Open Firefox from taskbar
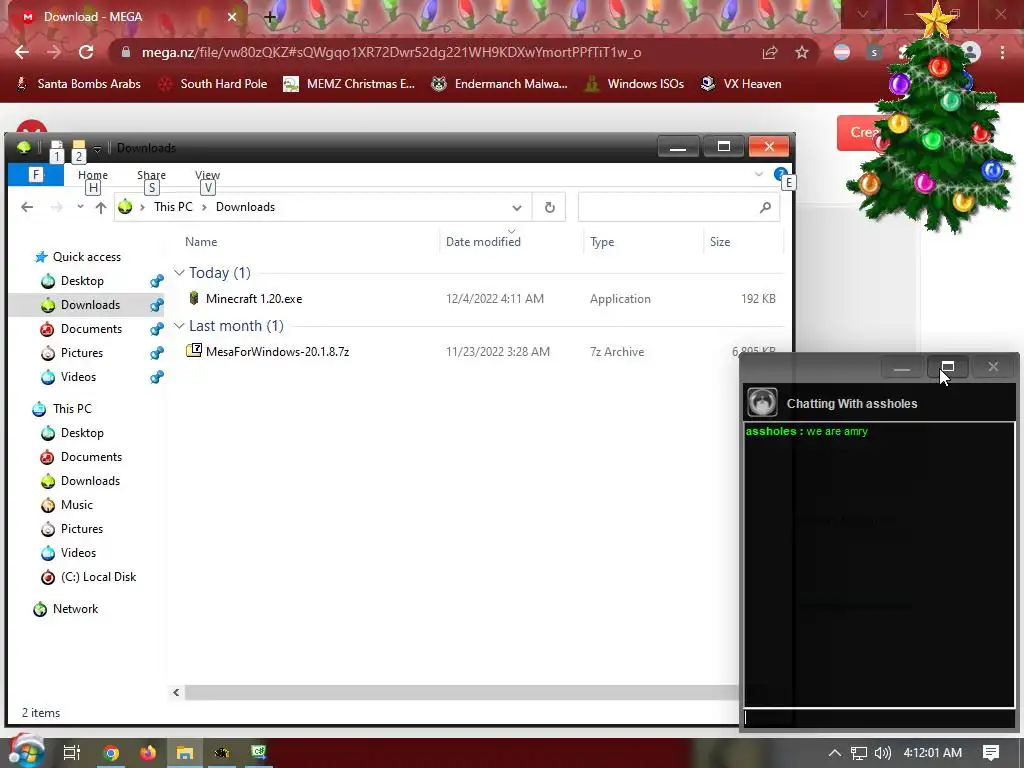 pos(148,753)
